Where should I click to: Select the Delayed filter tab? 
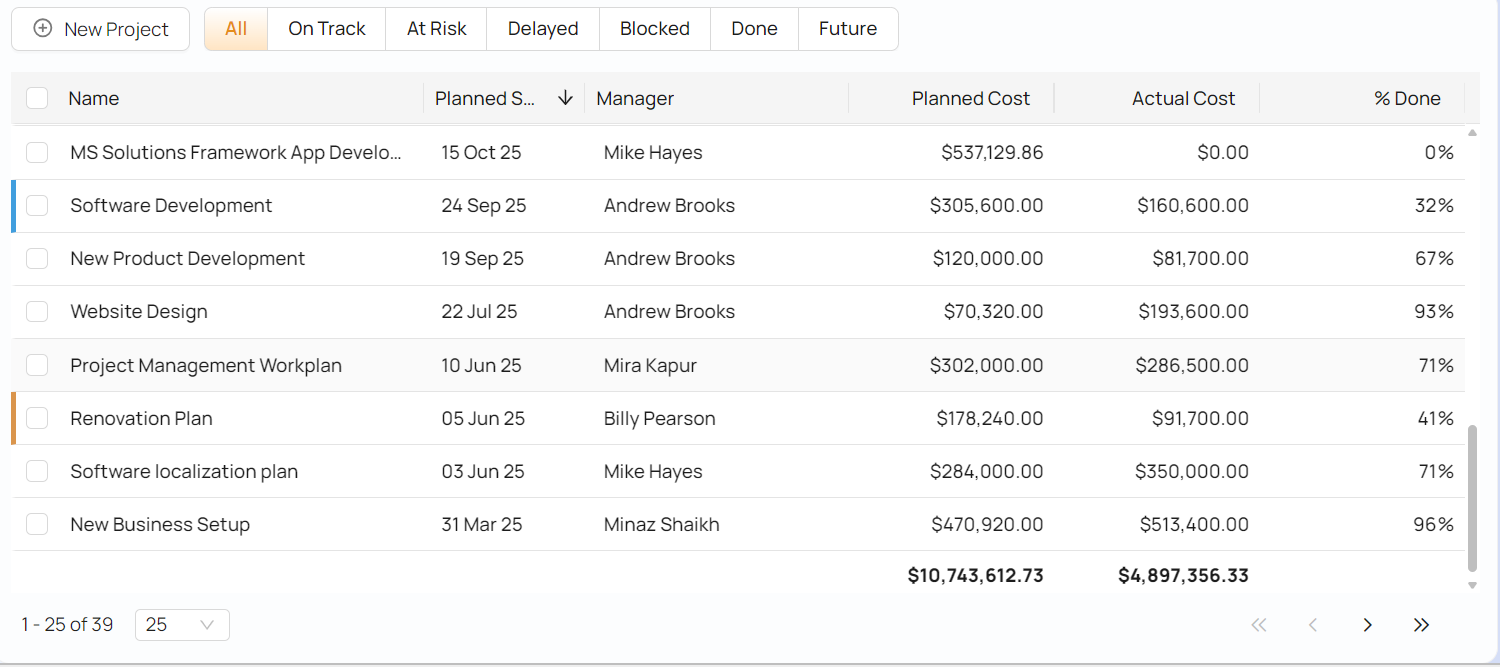pyautogui.click(x=543, y=29)
